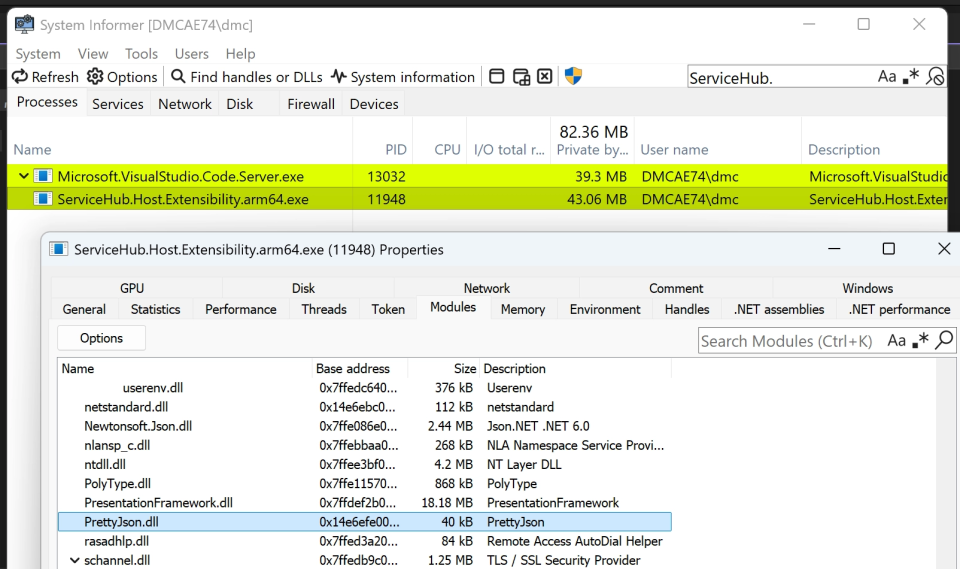Click the find-window-and-thread toolbar icon
This screenshot has height=569, width=960.
click(521, 77)
